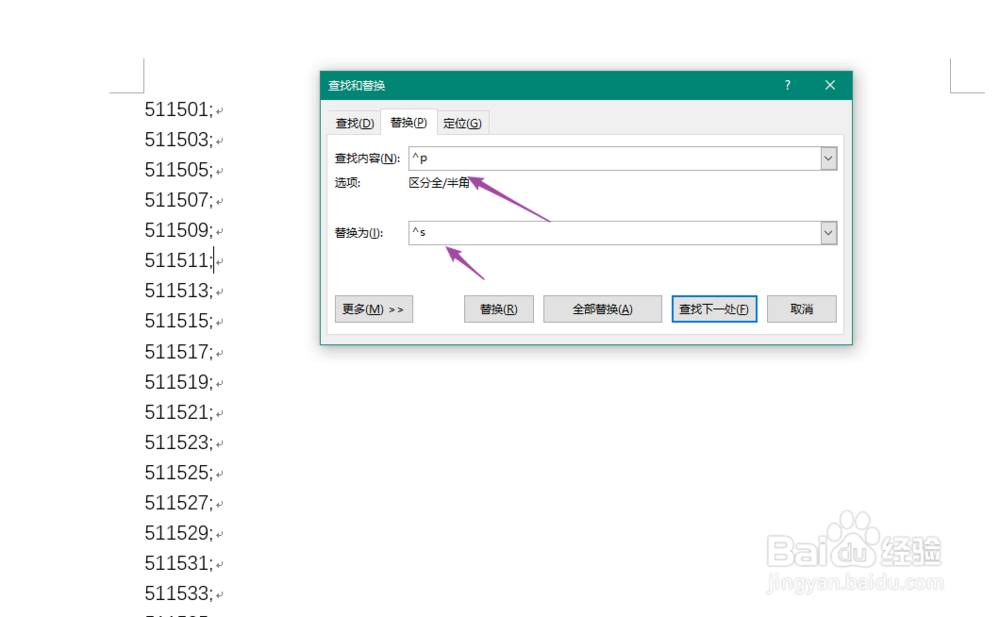Click document line 511519;

click(179, 382)
